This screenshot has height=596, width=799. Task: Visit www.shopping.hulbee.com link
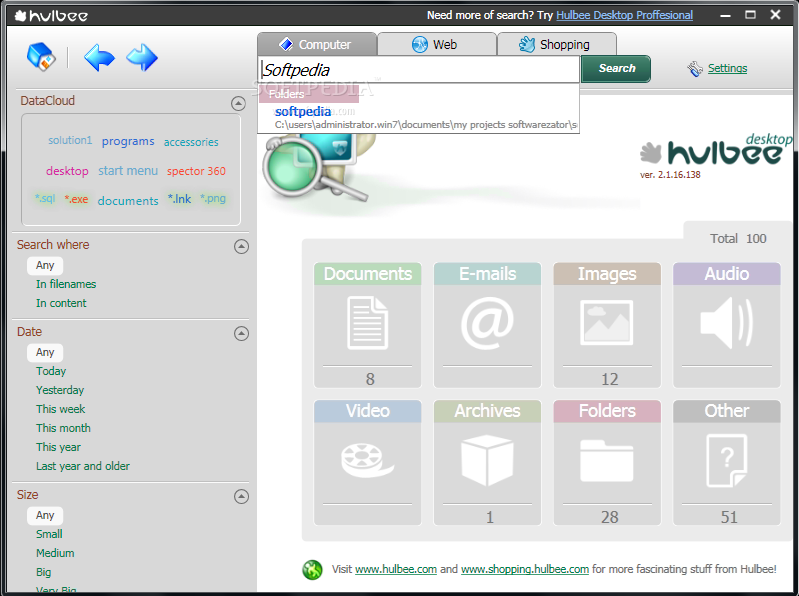(x=525, y=569)
